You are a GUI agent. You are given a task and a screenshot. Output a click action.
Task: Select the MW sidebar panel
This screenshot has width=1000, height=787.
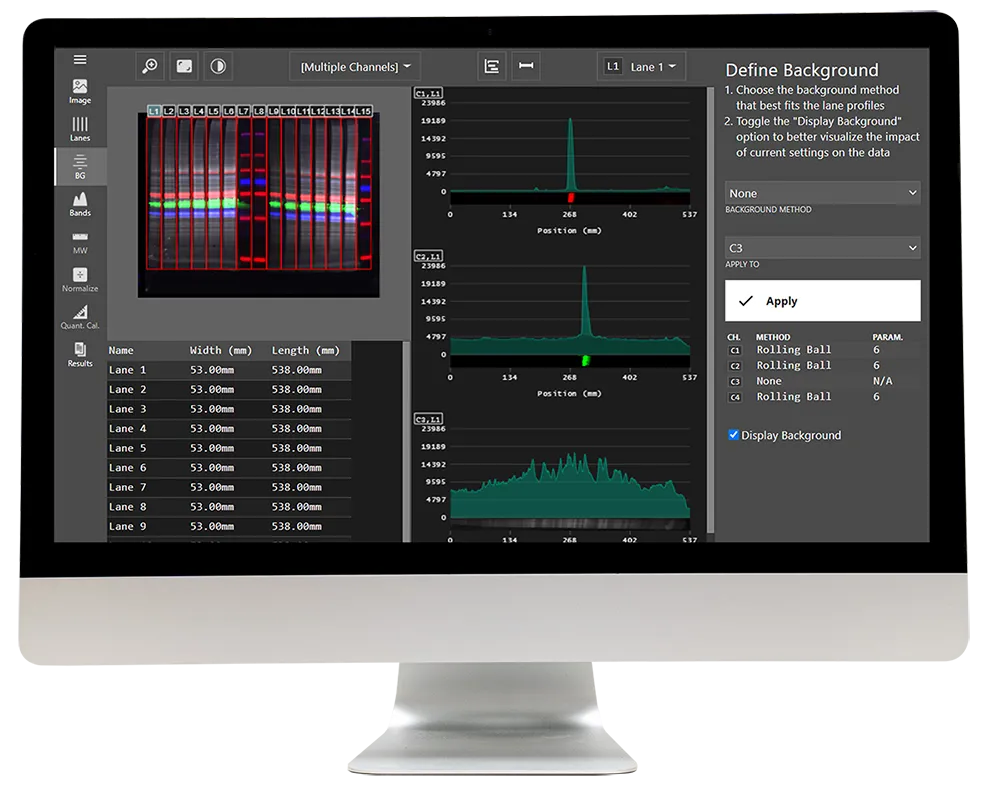(x=79, y=244)
